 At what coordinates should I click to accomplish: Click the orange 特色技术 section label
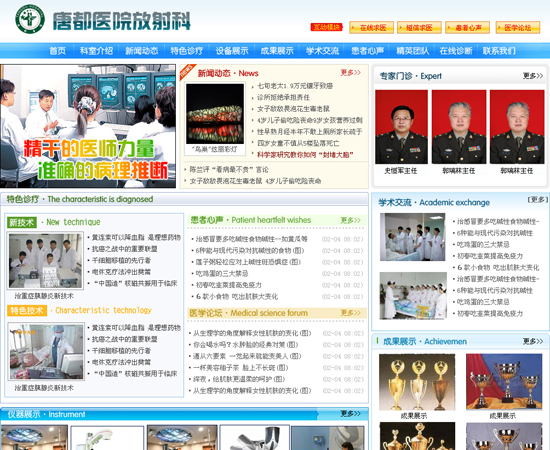(27, 310)
